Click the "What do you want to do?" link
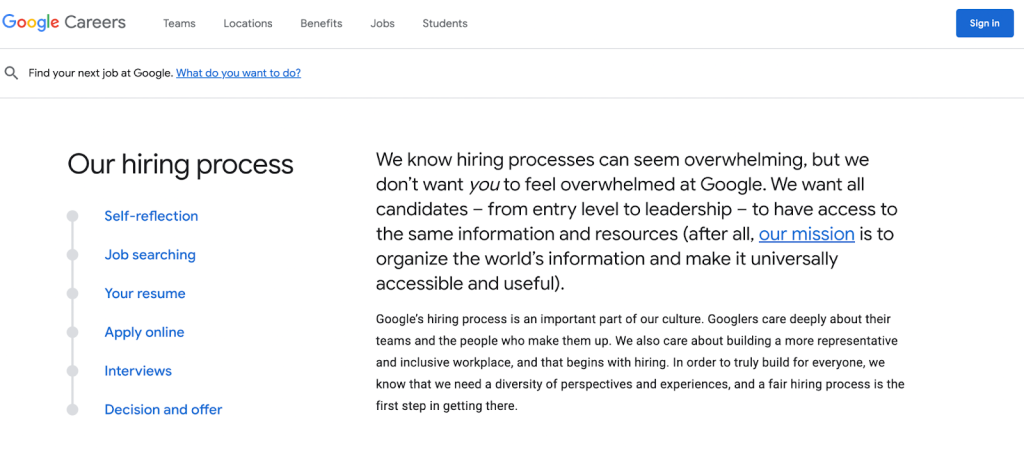This screenshot has height=449, width=1024. click(x=238, y=73)
